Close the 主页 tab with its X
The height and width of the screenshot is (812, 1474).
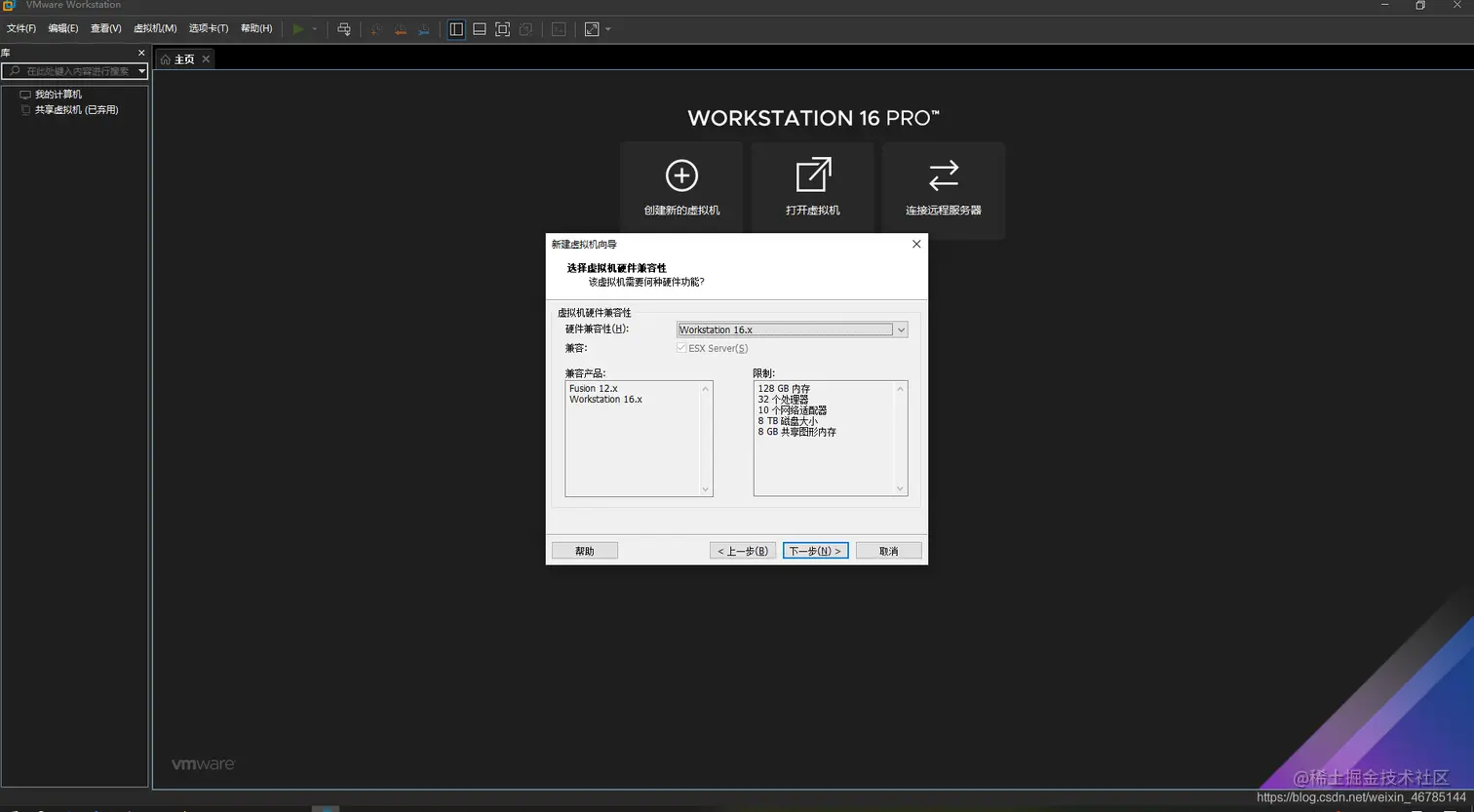click(x=206, y=59)
